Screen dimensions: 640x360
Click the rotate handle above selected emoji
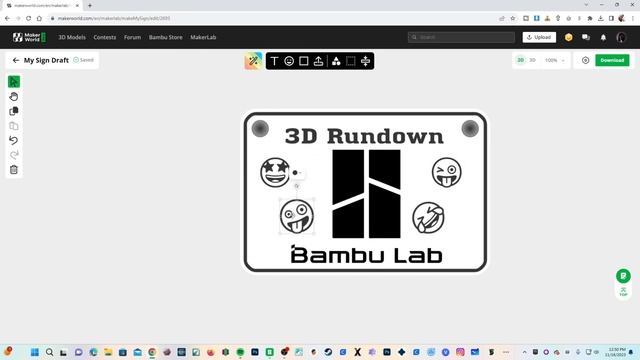click(x=297, y=186)
